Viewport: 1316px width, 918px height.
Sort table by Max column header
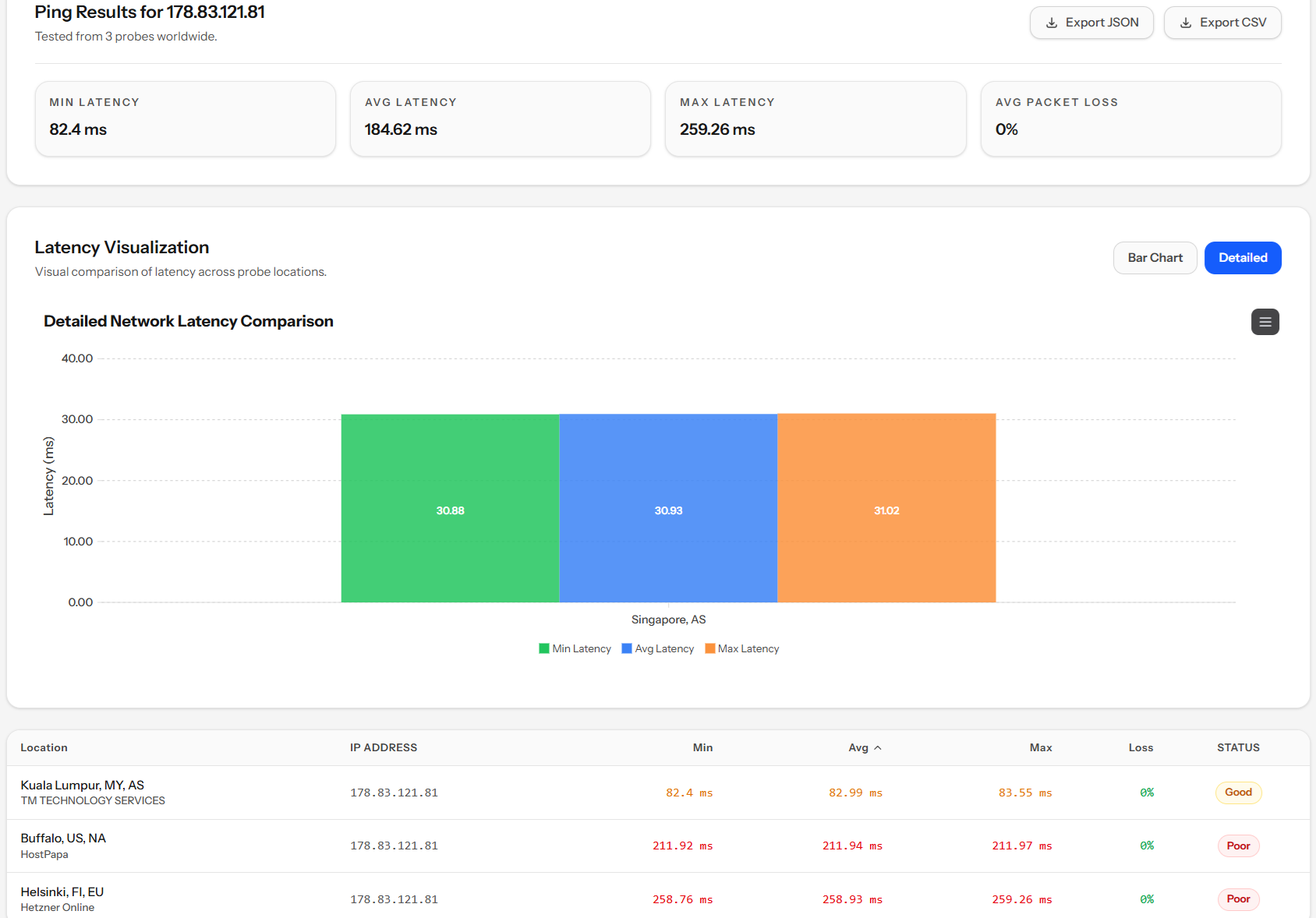(x=1041, y=748)
